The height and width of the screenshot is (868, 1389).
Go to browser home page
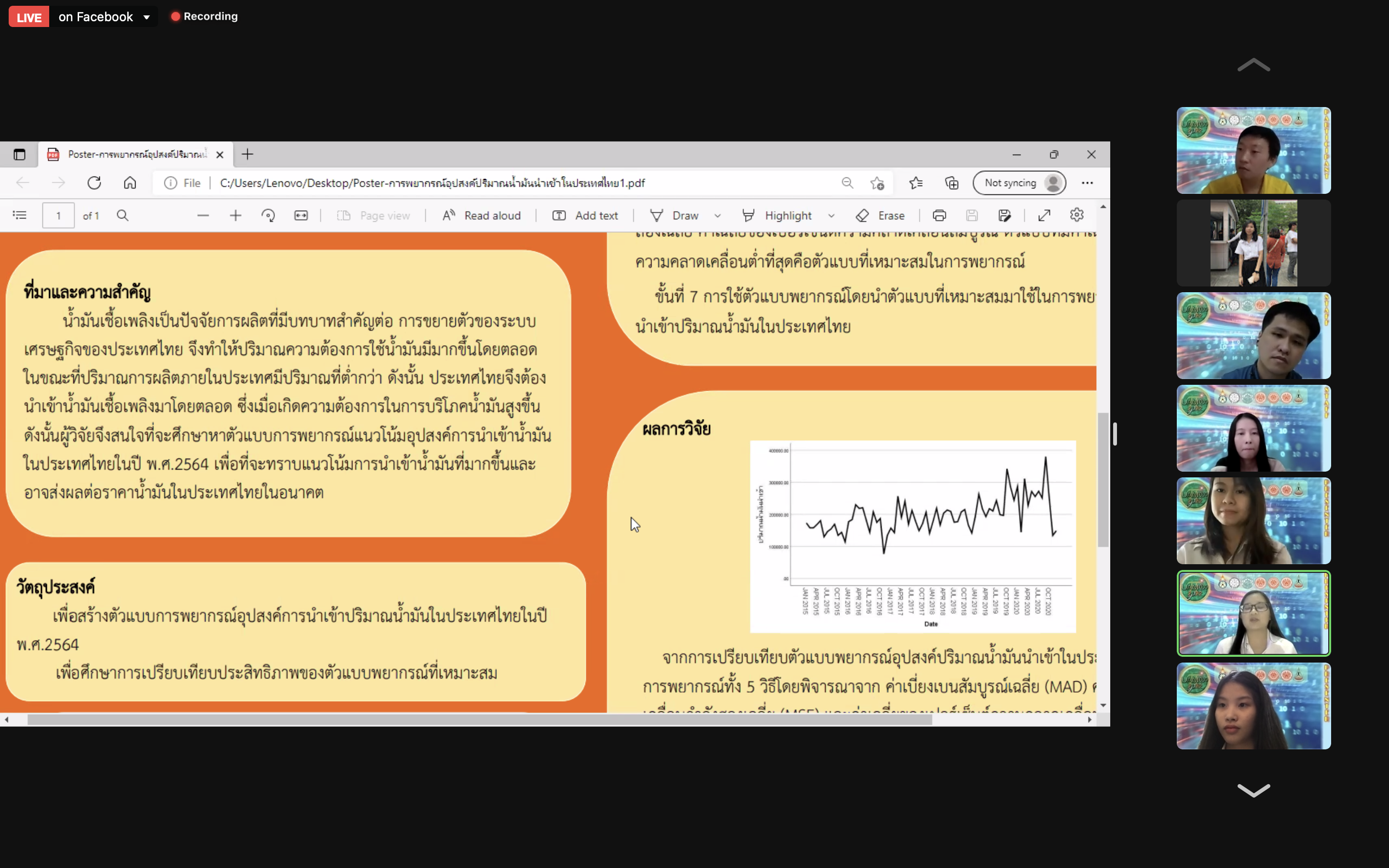(x=130, y=183)
